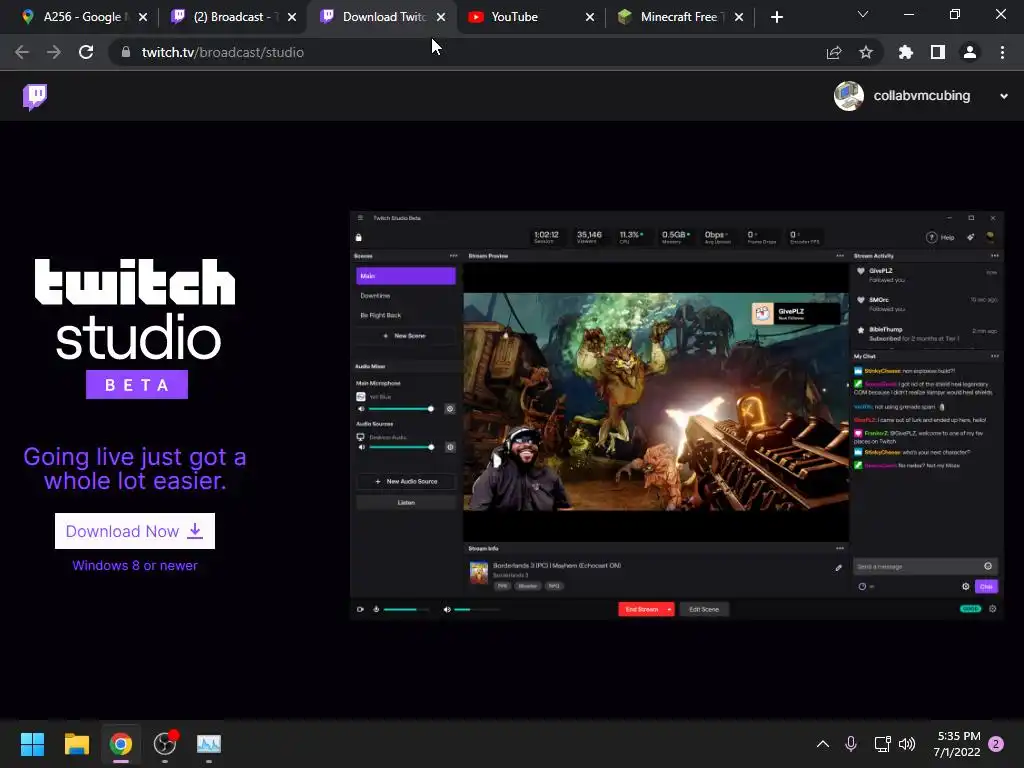This screenshot has width=1024, height=768.
Task: Click the Download Now button
Action: tap(135, 531)
